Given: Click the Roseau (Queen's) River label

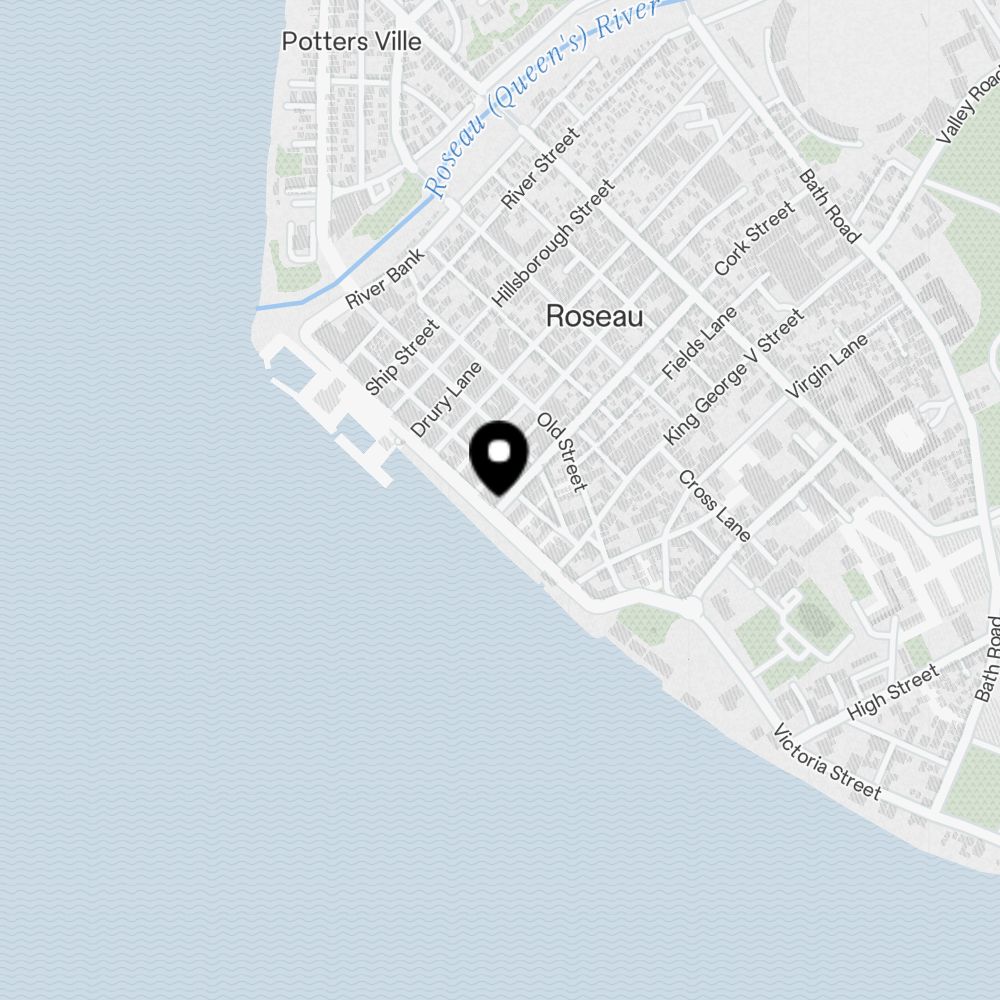Looking at the screenshot, I should pyautogui.click(x=541, y=98).
